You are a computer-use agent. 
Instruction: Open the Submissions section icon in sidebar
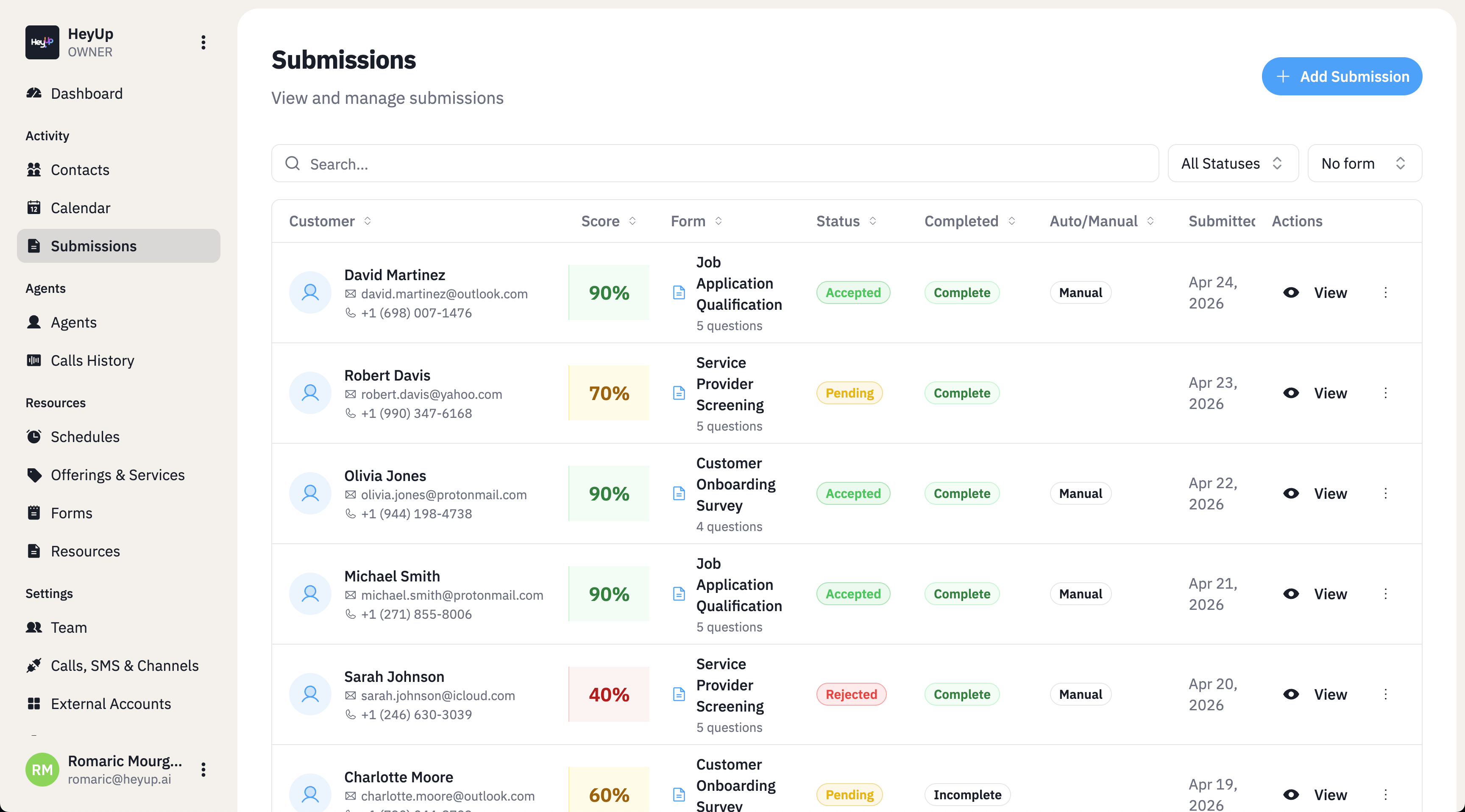[35, 246]
